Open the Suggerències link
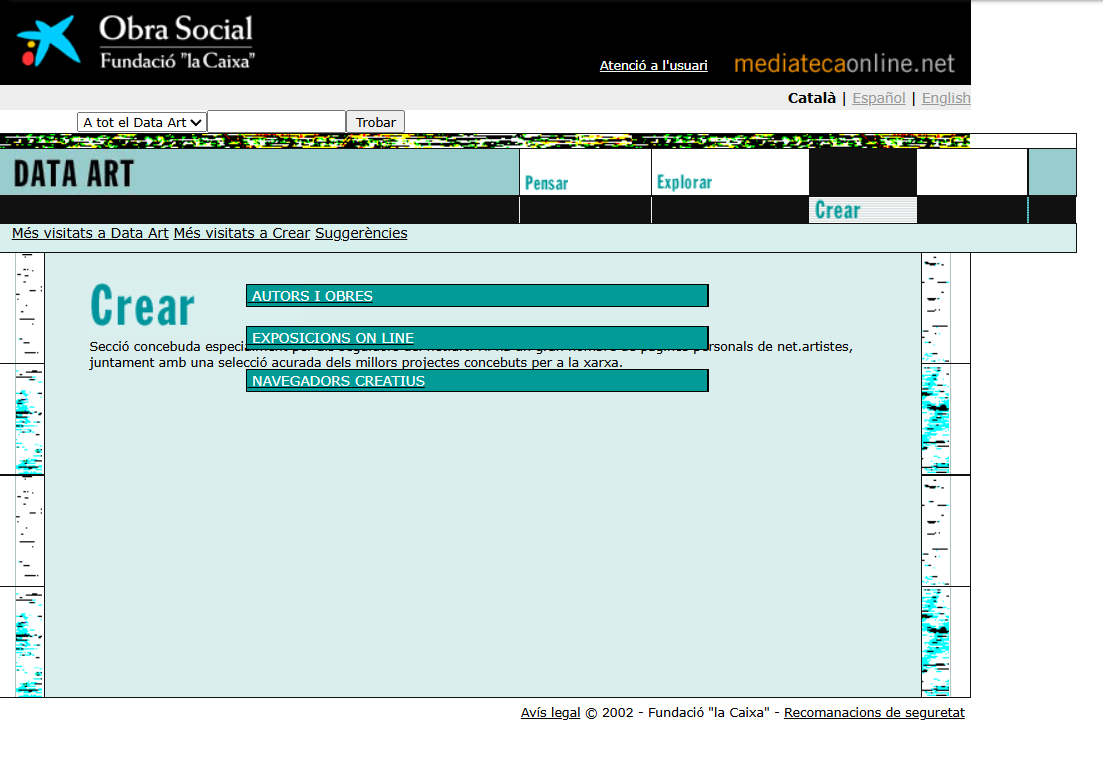Viewport: 1103px width, 767px height. 361,233
